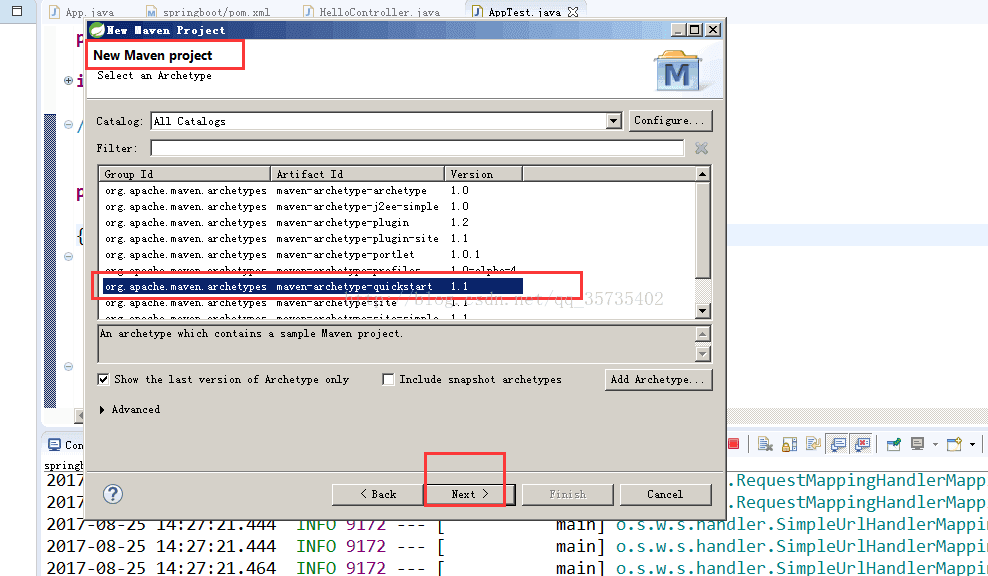Screen dimensions: 988x576
Task: Click the Configure... button
Action: pyautogui.click(x=670, y=120)
